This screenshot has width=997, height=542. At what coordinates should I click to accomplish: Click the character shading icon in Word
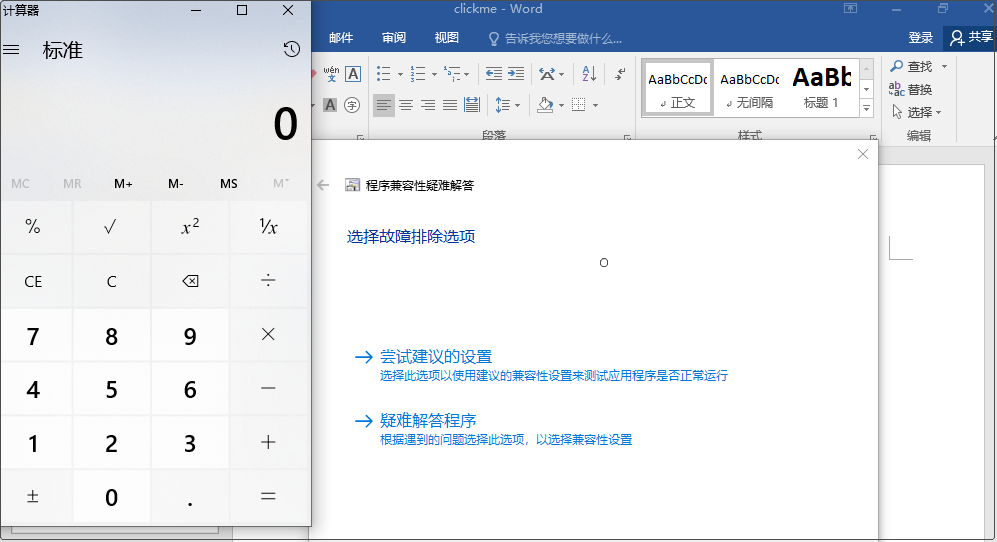pos(329,105)
